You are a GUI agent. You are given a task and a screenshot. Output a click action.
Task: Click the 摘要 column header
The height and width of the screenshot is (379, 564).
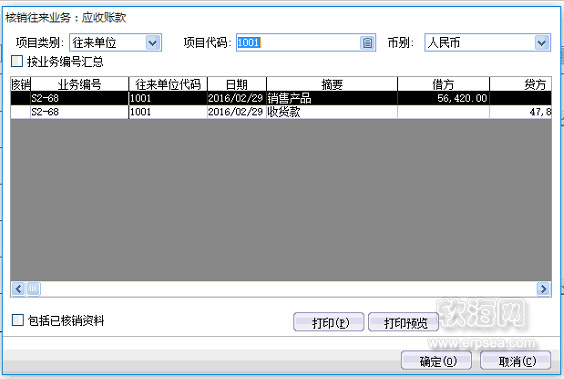coord(332,85)
